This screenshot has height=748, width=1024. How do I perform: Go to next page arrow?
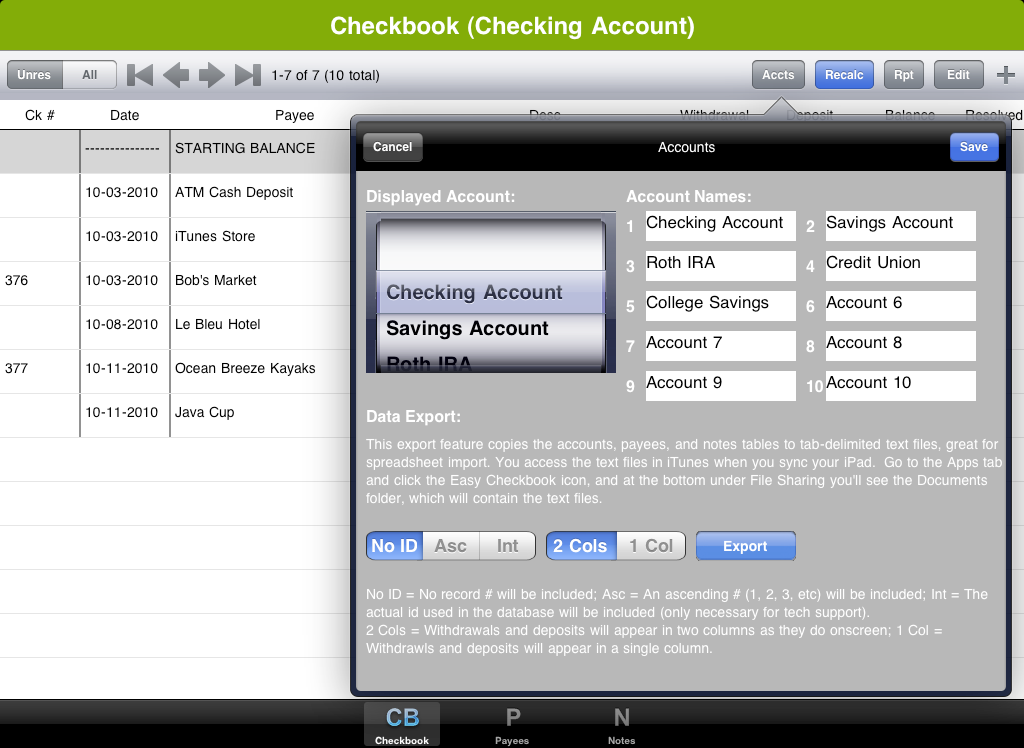pyautogui.click(x=212, y=75)
